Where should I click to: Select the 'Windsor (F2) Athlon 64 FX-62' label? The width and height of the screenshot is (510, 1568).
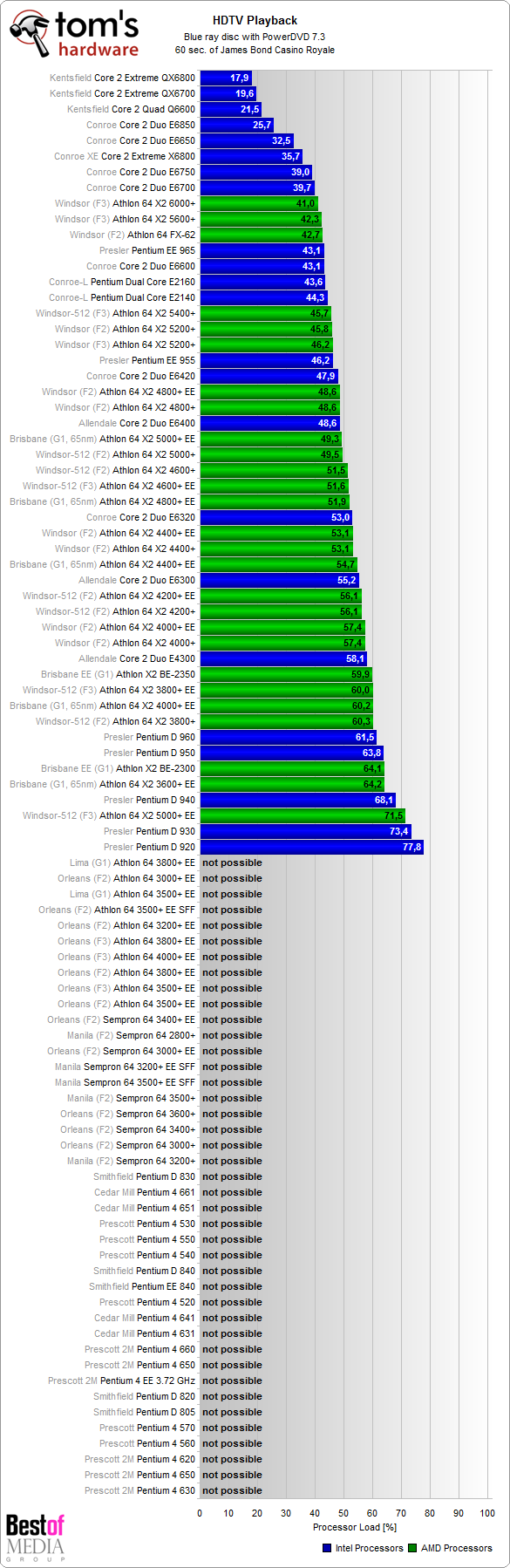[x=133, y=235]
